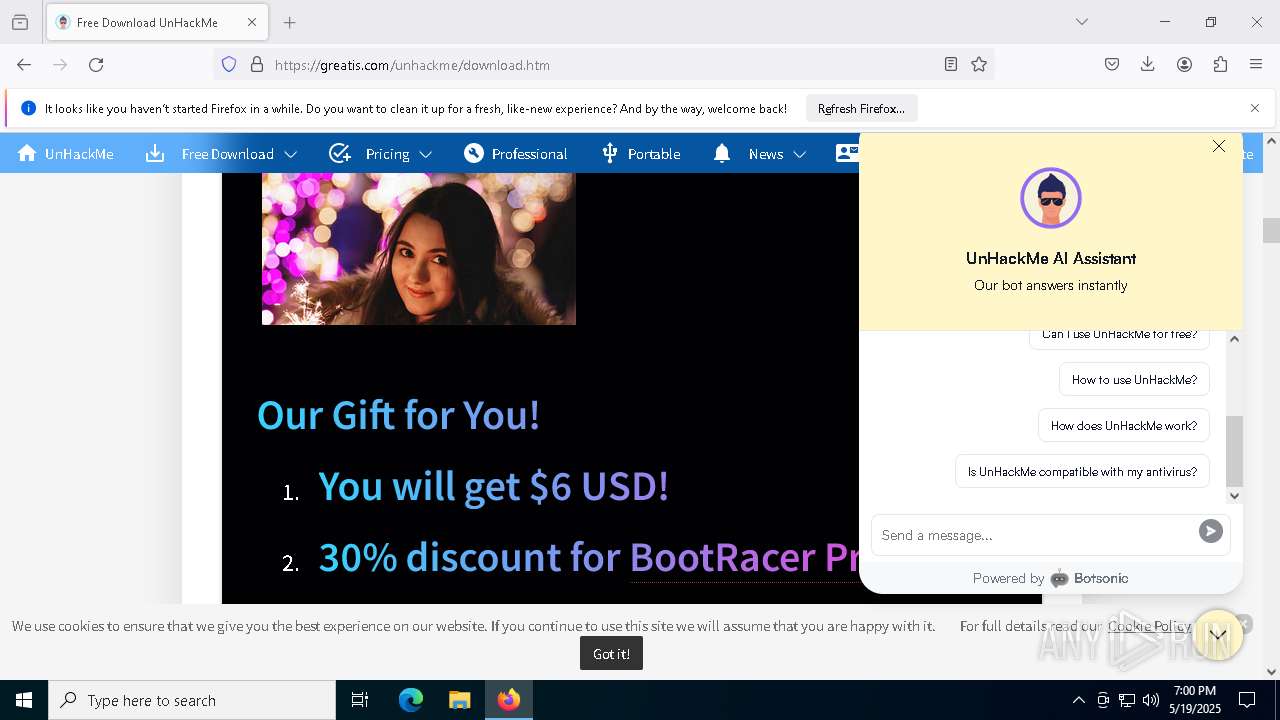
Task: Accept cookies with Got it! button
Action: tap(611, 654)
